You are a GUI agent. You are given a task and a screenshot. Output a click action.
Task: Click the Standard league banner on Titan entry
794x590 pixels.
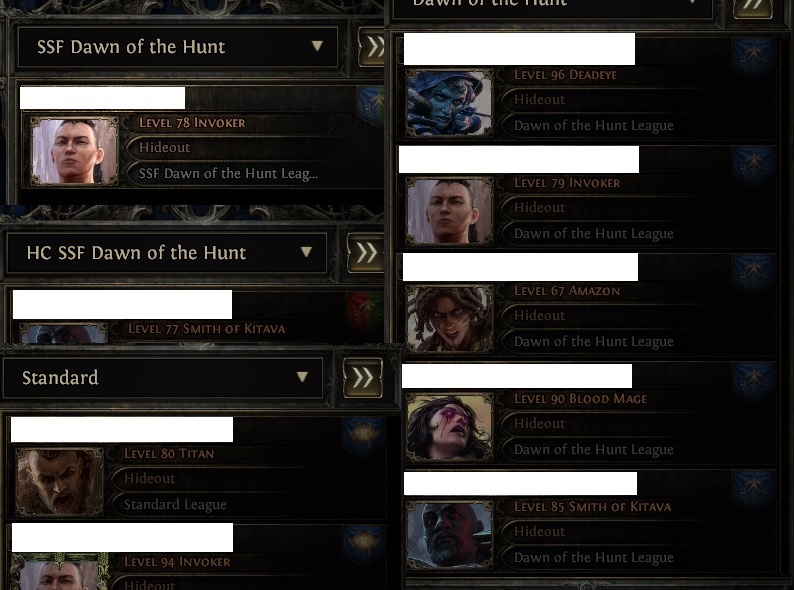click(x=364, y=436)
